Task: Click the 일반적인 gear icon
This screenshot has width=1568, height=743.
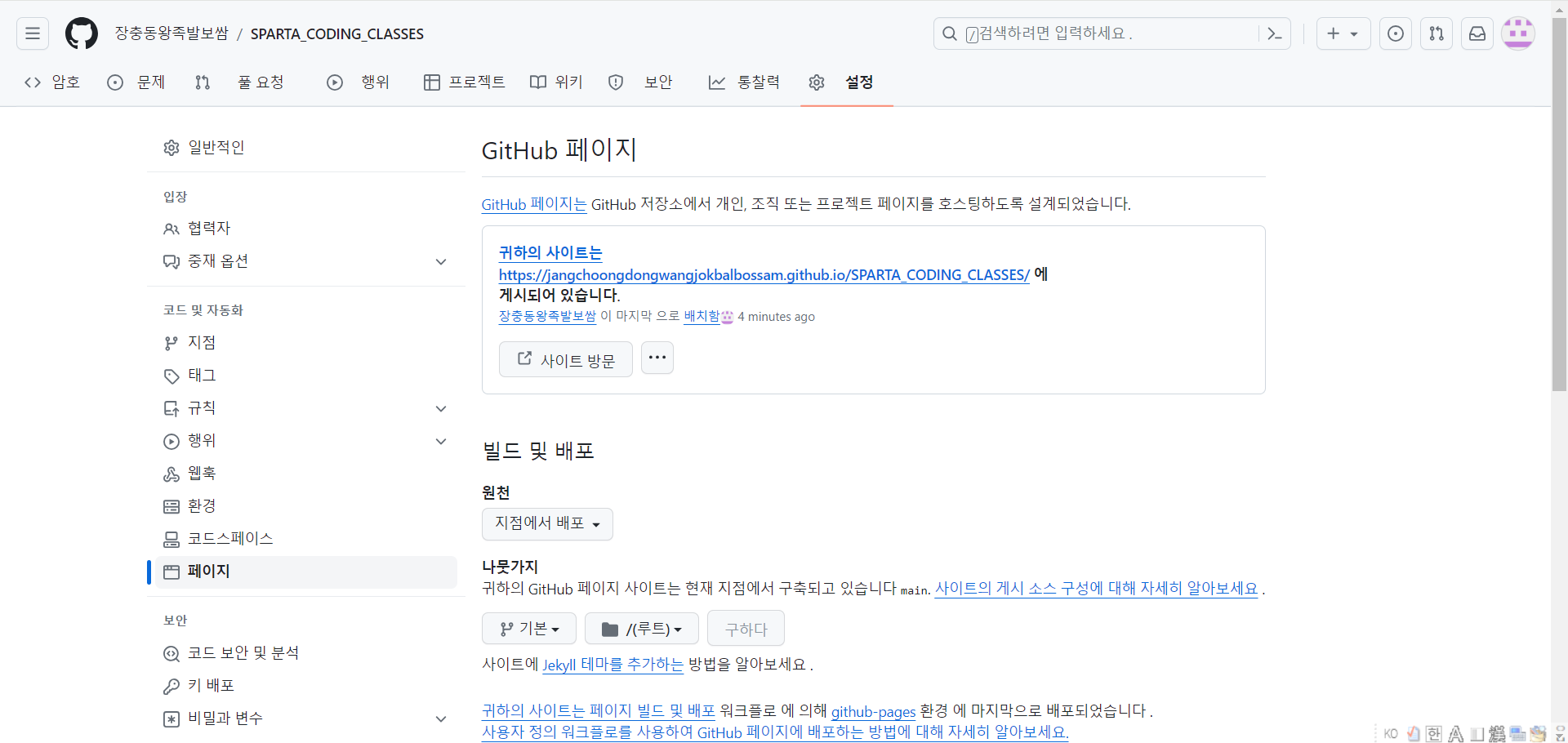Action: tap(171, 148)
